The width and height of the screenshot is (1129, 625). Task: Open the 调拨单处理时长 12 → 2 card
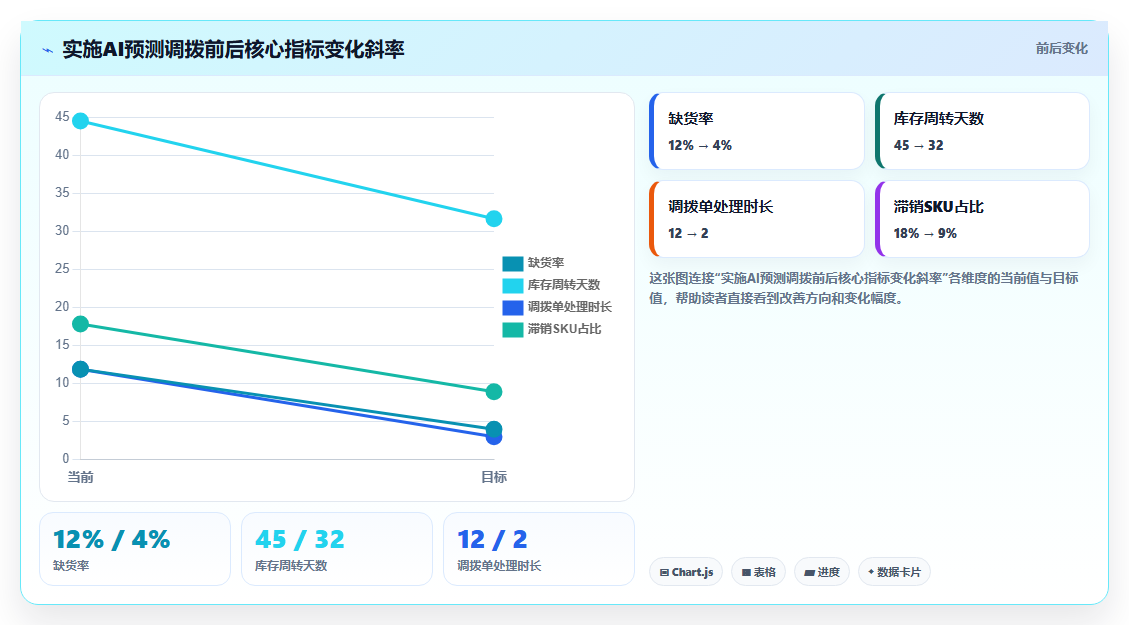coord(756,219)
